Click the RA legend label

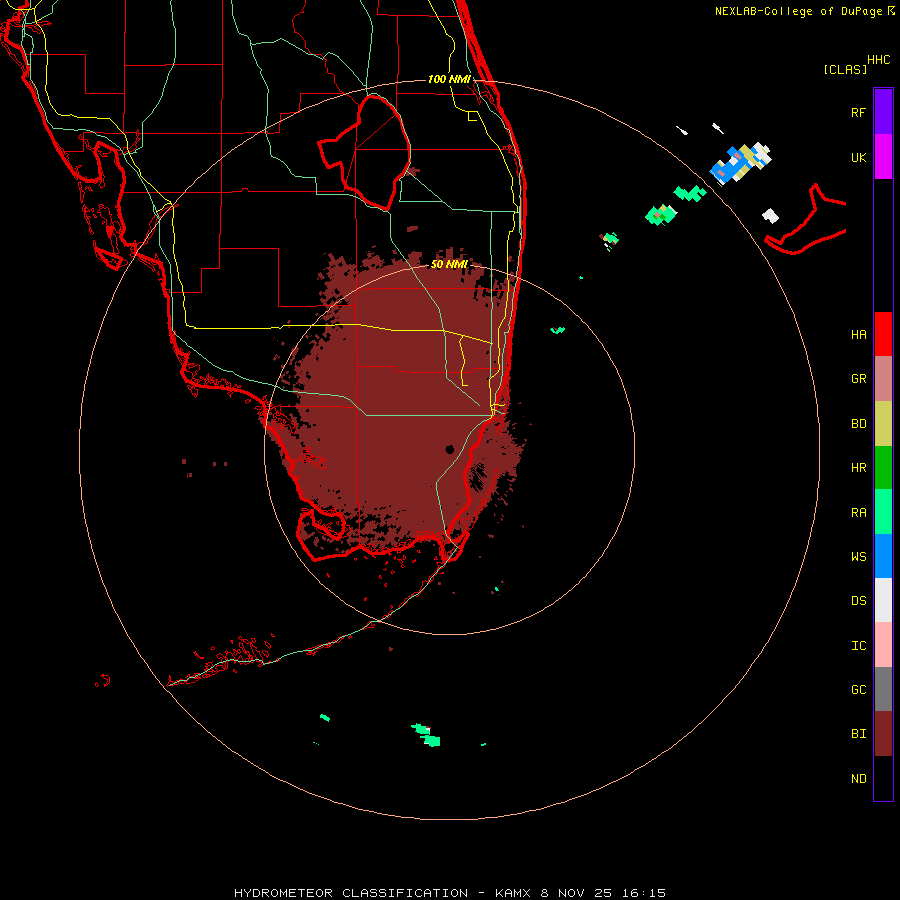(x=858, y=513)
